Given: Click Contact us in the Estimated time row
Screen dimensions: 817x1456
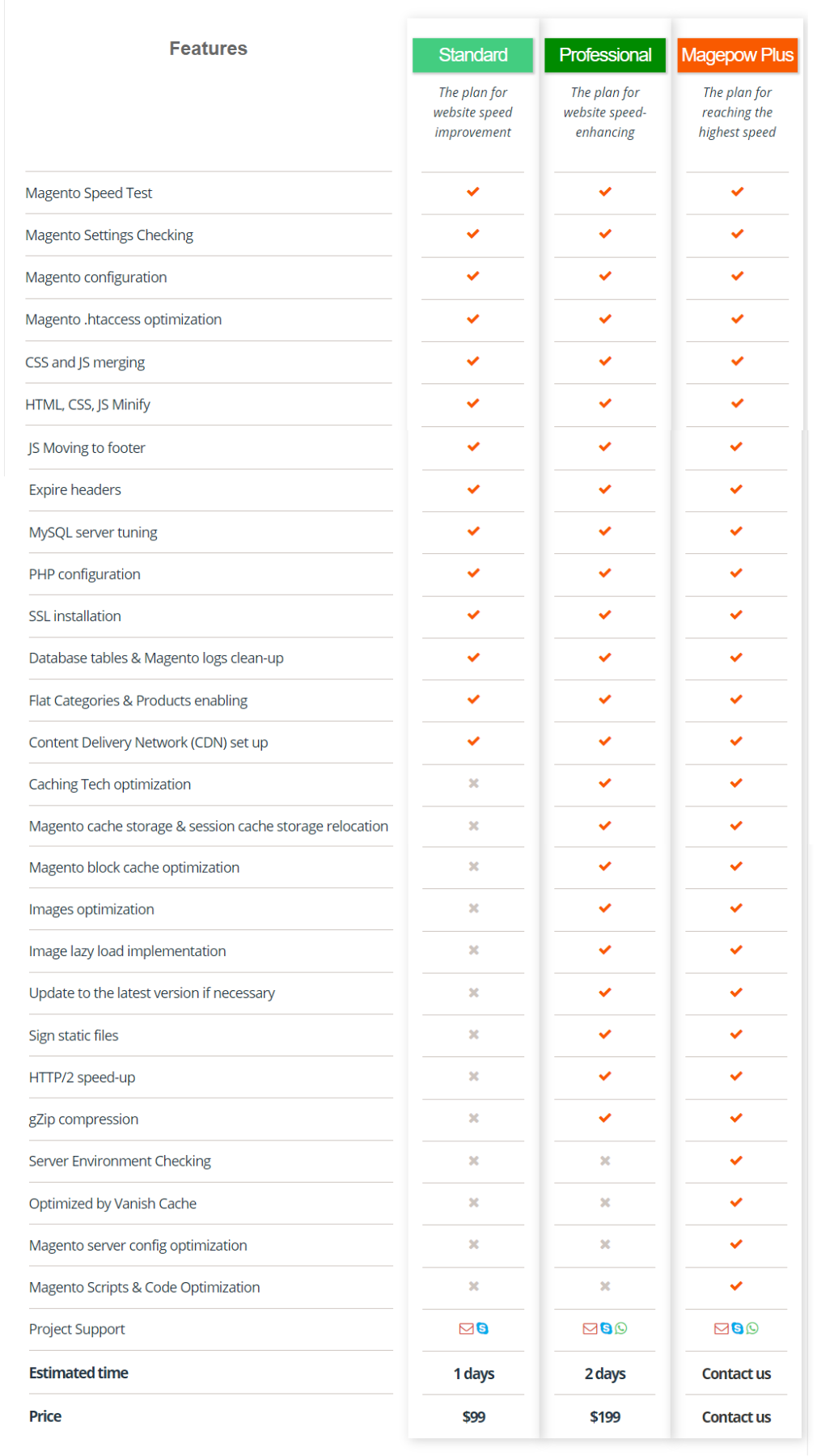Looking at the screenshot, I should (x=736, y=1373).
